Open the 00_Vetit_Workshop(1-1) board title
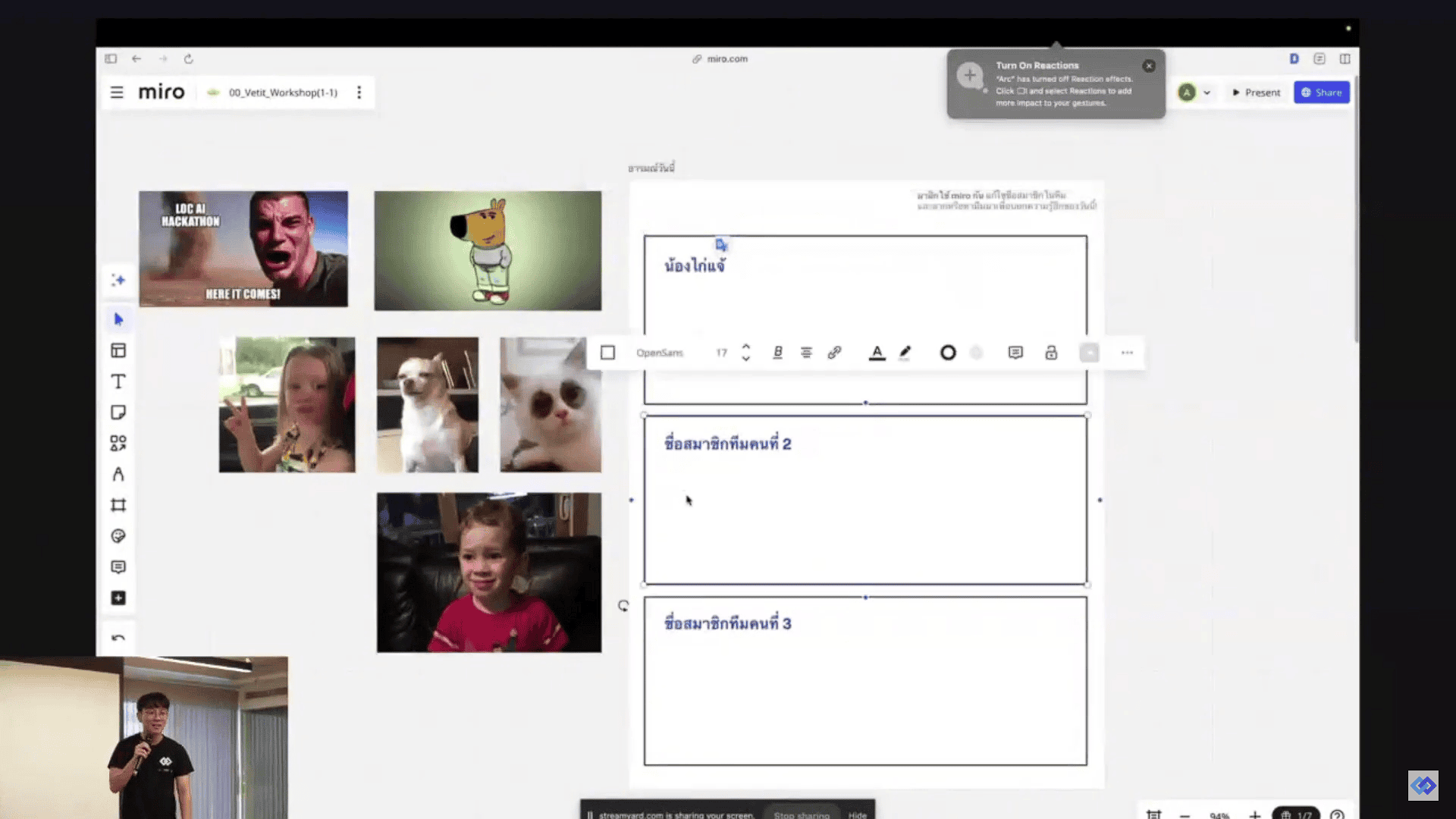This screenshot has width=1456, height=819. click(283, 93)
